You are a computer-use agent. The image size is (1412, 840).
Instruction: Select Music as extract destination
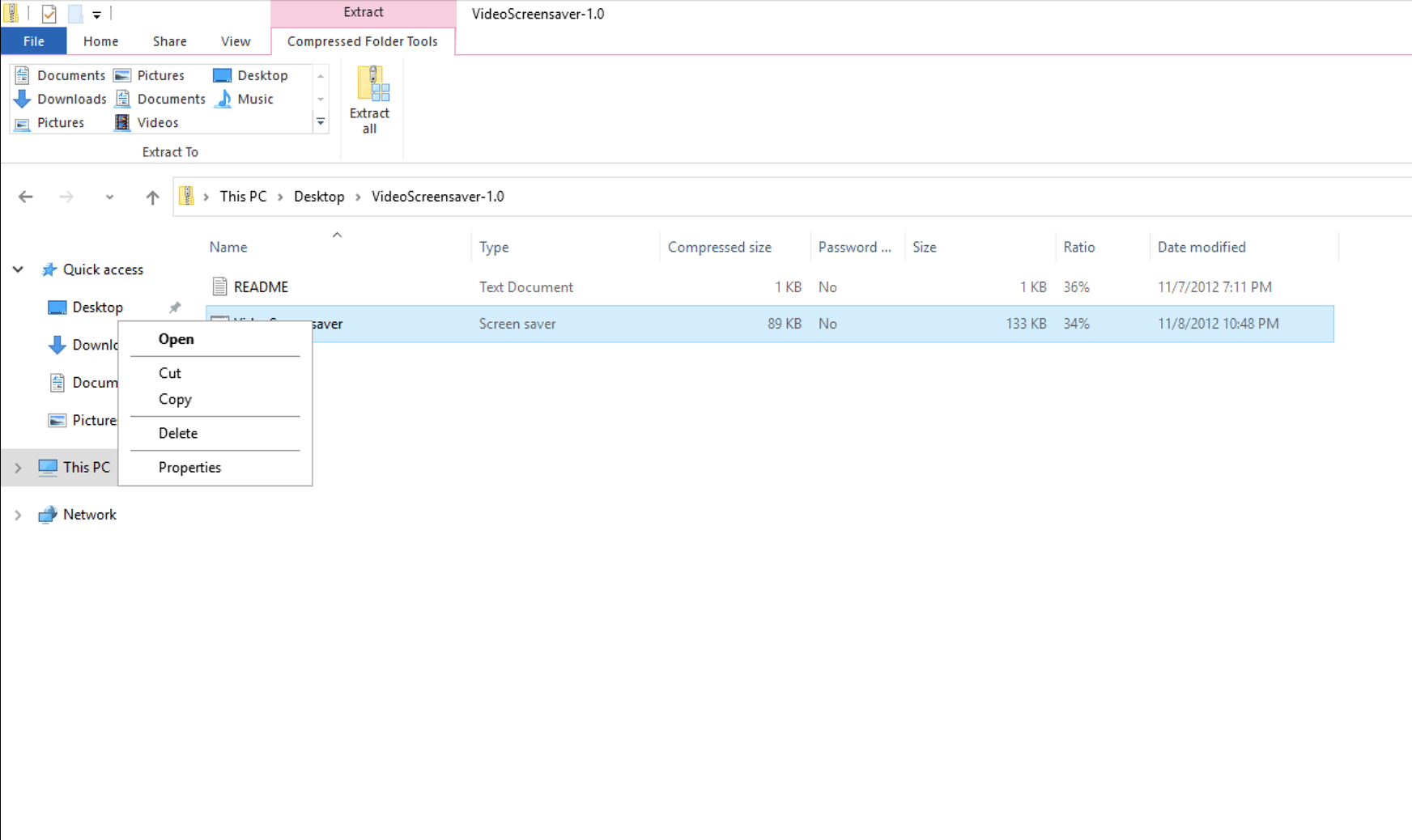(x=254, y=99)
